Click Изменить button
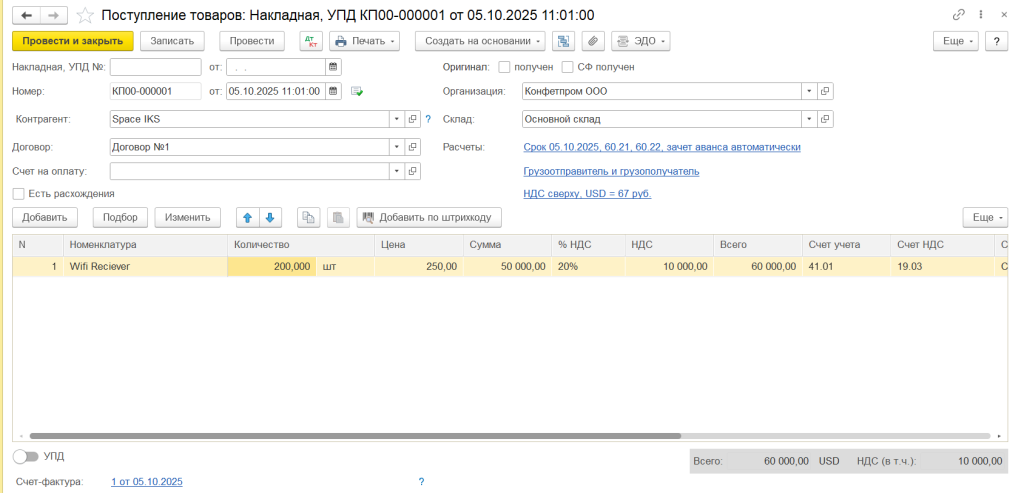Viewport: 1024px width, 493px height. coord(187,217)
